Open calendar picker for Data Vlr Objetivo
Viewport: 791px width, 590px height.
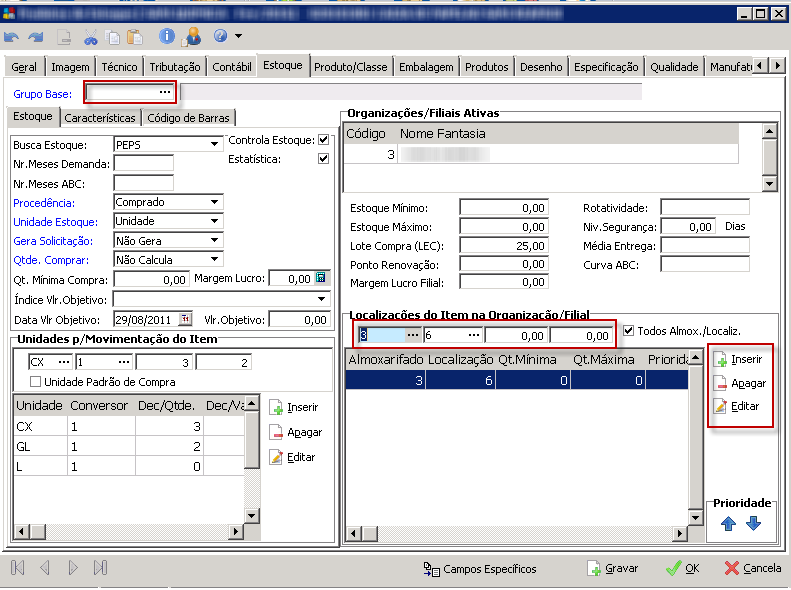point(184,320)
